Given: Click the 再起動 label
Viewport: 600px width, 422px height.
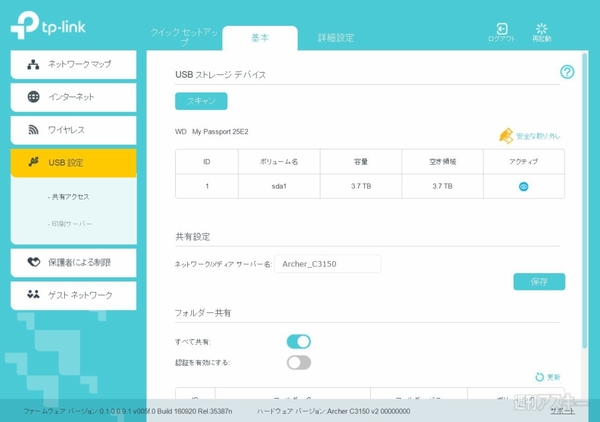Looking at the screenshot, I should pyautogui.click(x=541, y=39).
